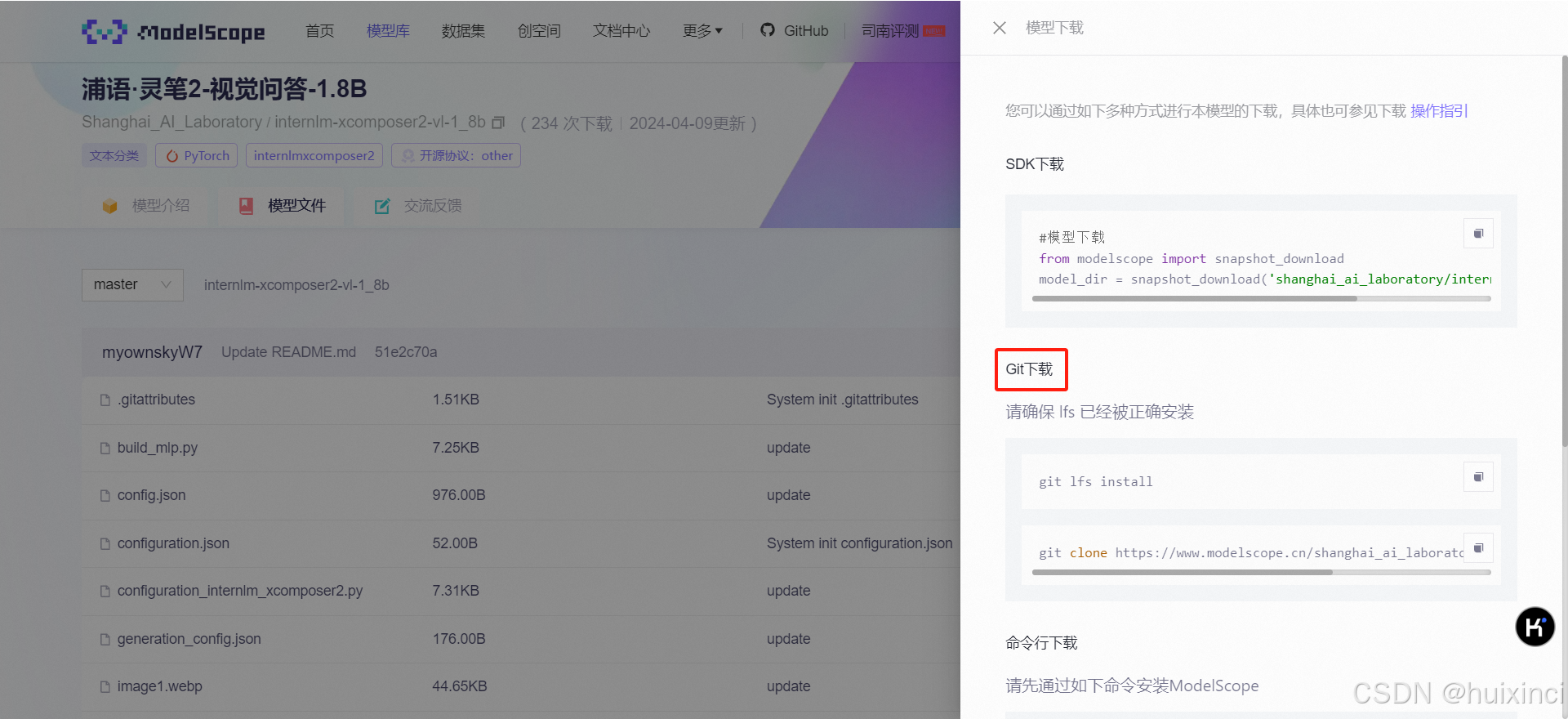Screen dimensions: 1568x719
Task: Copy the git lfs install command
Action: [1478, 477]
